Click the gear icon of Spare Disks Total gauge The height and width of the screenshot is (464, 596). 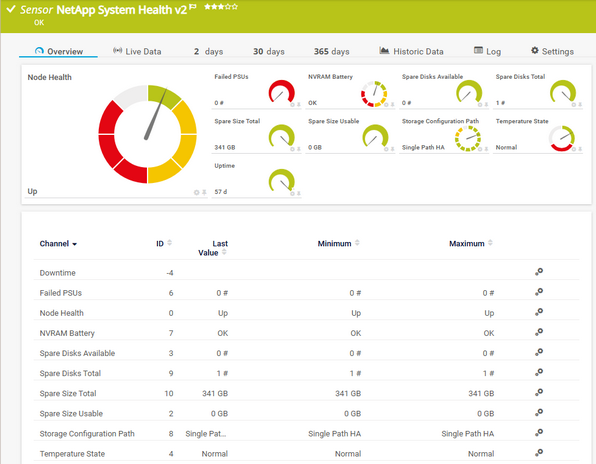pyautogui.click(x=574, y=105)
